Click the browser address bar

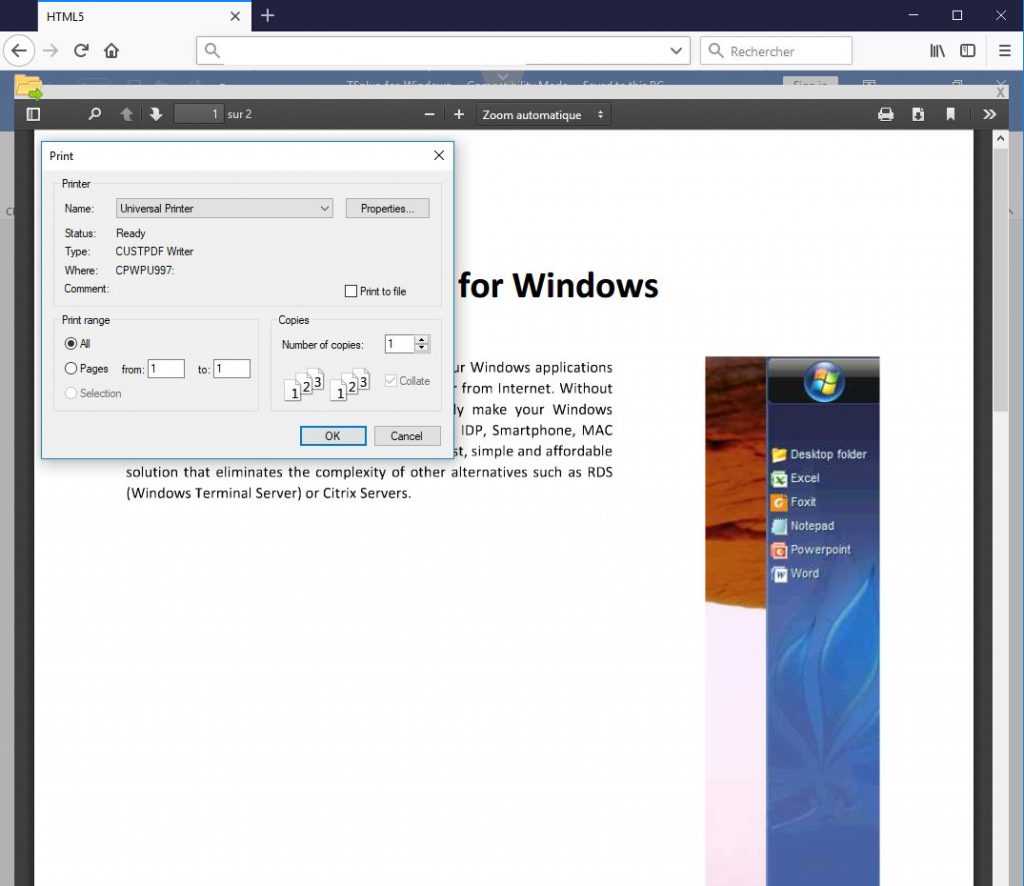tap(443, 50)
